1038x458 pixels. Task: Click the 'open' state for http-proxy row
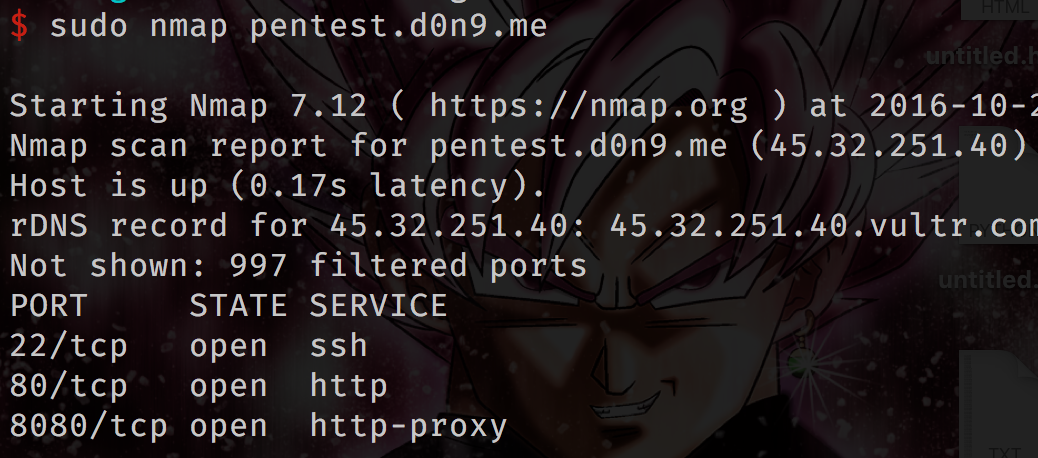[228, 426]
